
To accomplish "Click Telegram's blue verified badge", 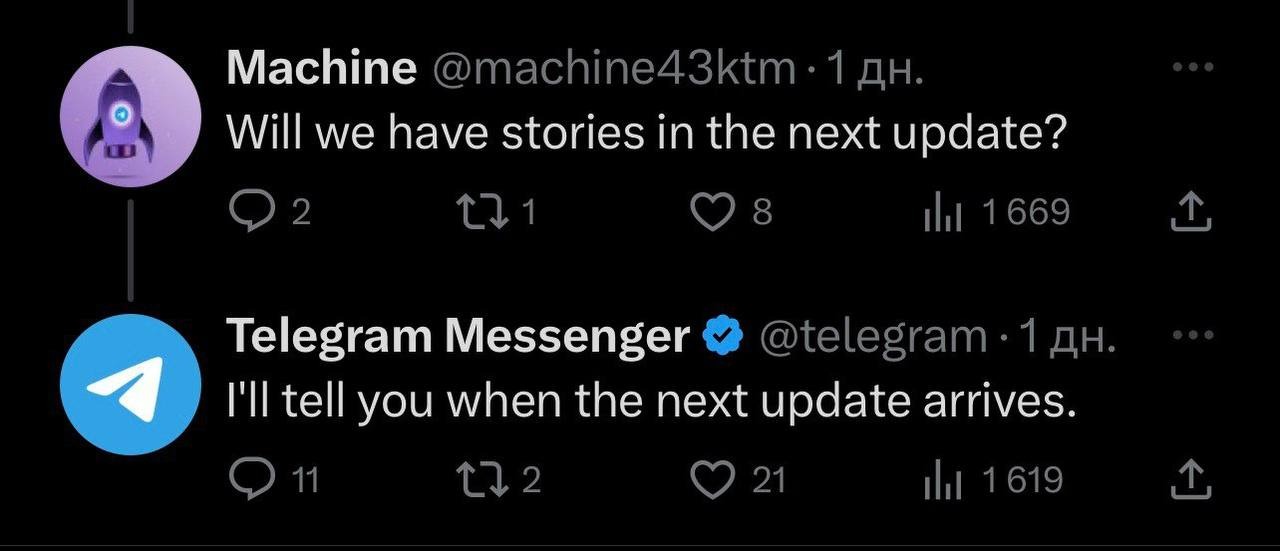I will click(725, 337).
